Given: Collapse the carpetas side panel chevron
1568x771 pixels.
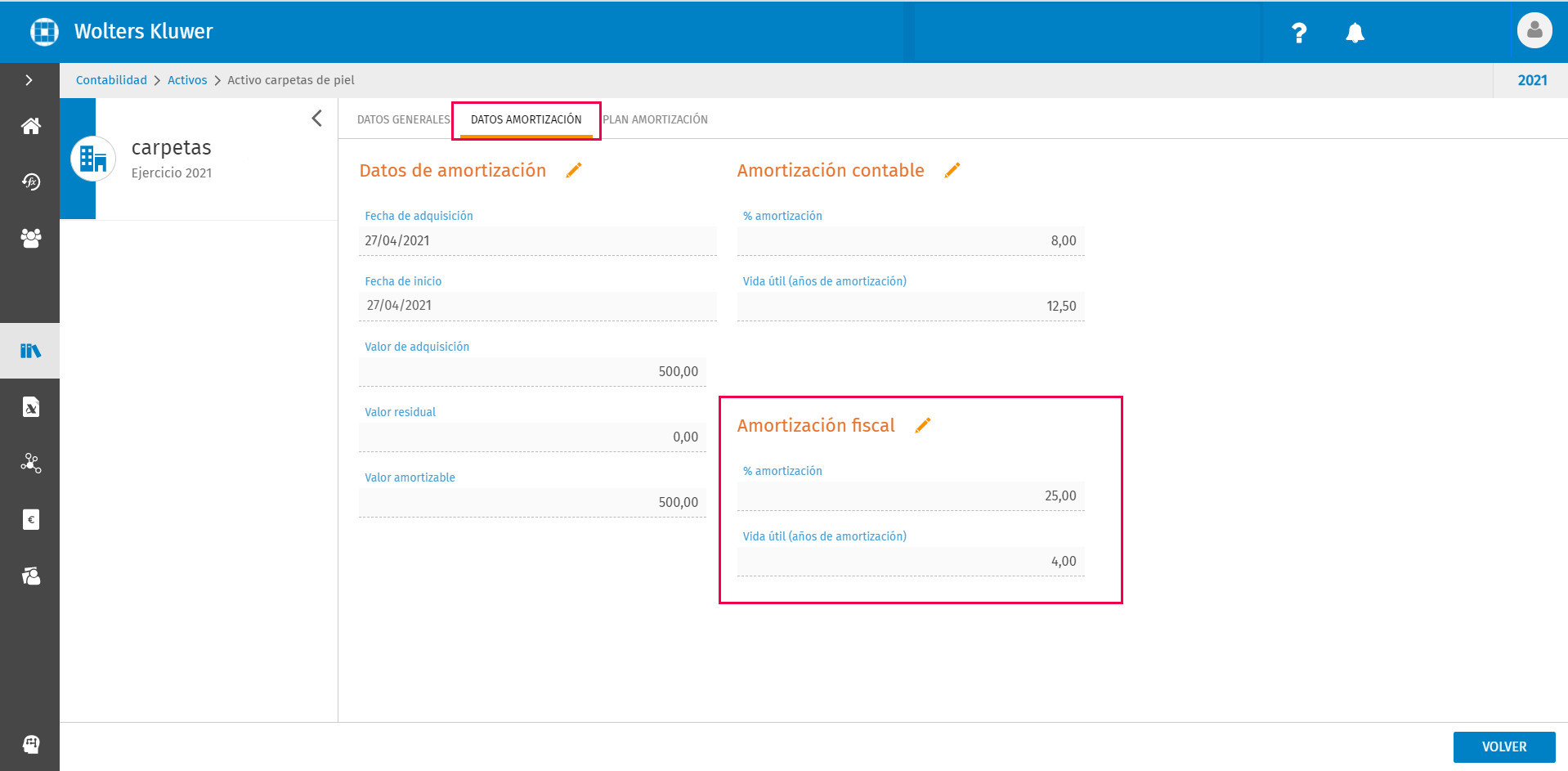Looking at the screenshot, I should (316, 119).
